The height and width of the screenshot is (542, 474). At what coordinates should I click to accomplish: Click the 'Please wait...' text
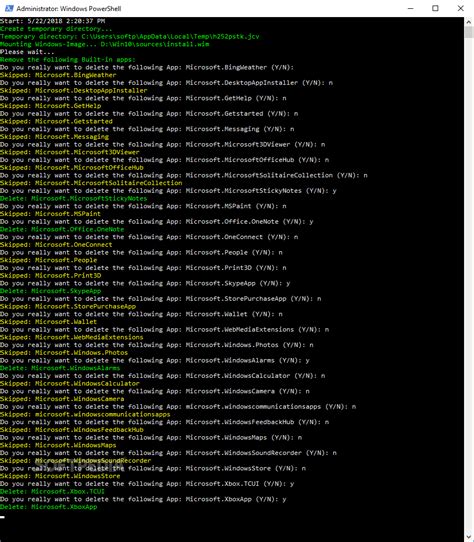27,52
